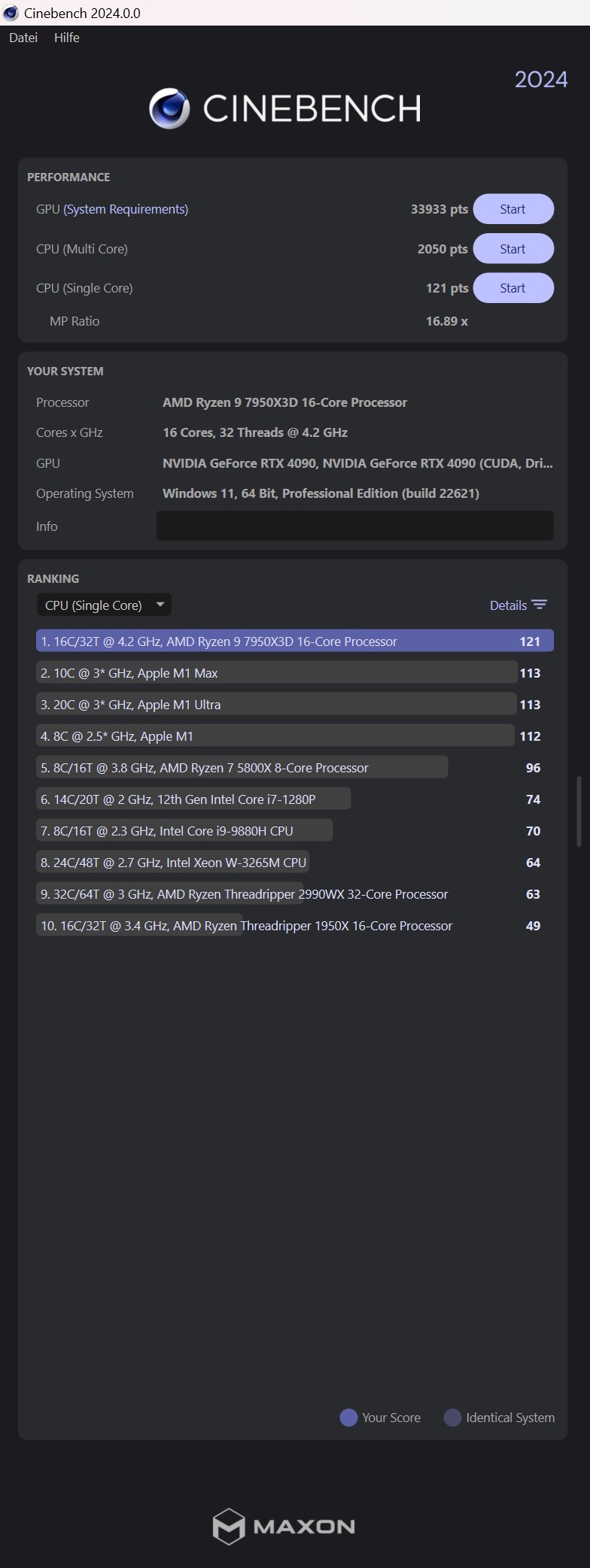
Task: Toggle the Details ranking view
Action: tap(518, 605)
